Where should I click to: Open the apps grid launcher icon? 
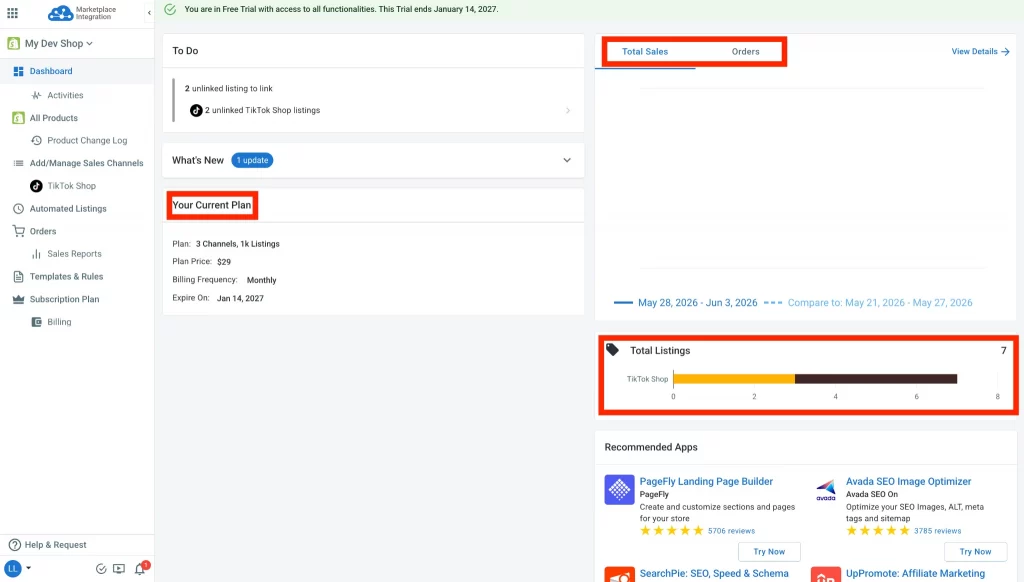click(12, 12)
